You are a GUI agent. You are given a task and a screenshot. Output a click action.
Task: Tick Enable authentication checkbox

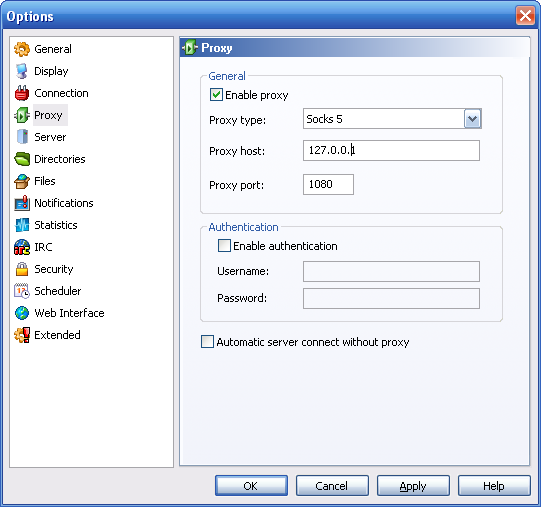click(x=224, y=246)
